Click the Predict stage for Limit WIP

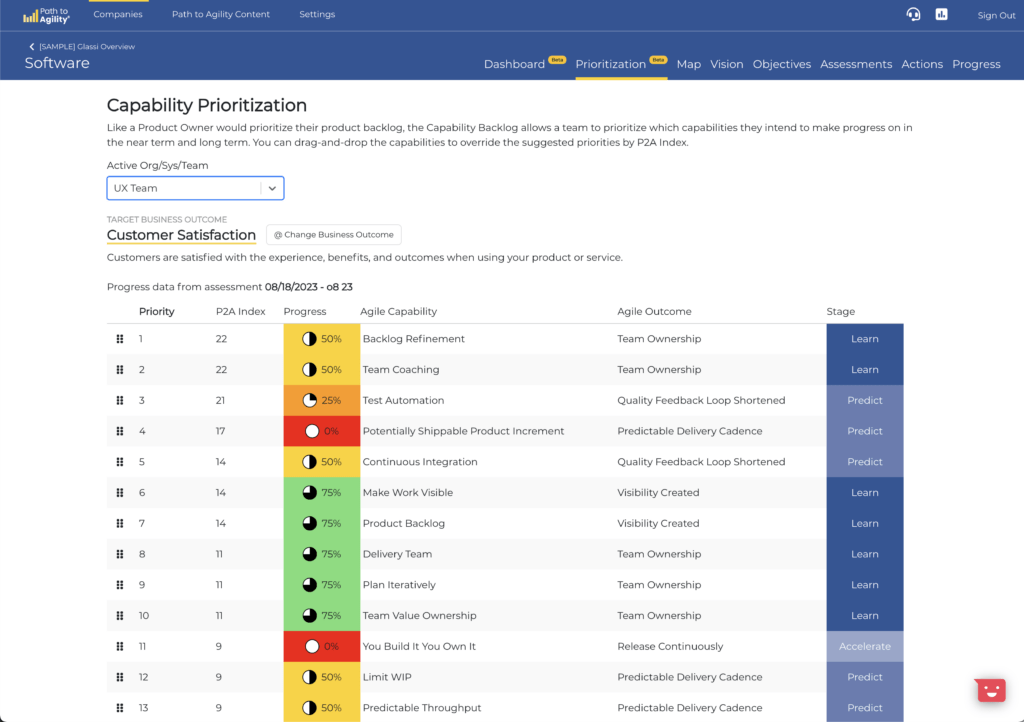tap(865, 677)
